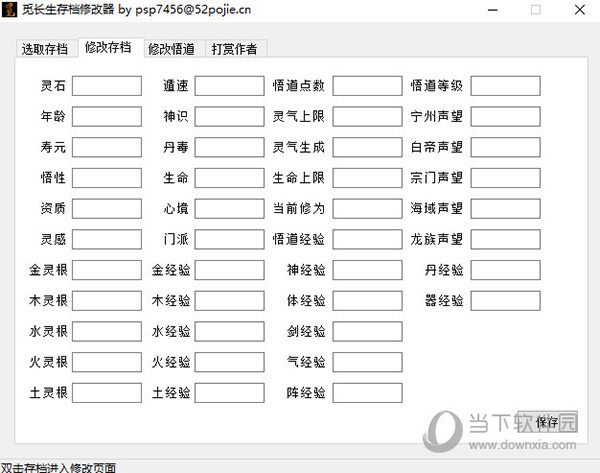Focus the 金经验 input field
The width and height of the screenshot is (600, 473).
(x=229, y=270)
